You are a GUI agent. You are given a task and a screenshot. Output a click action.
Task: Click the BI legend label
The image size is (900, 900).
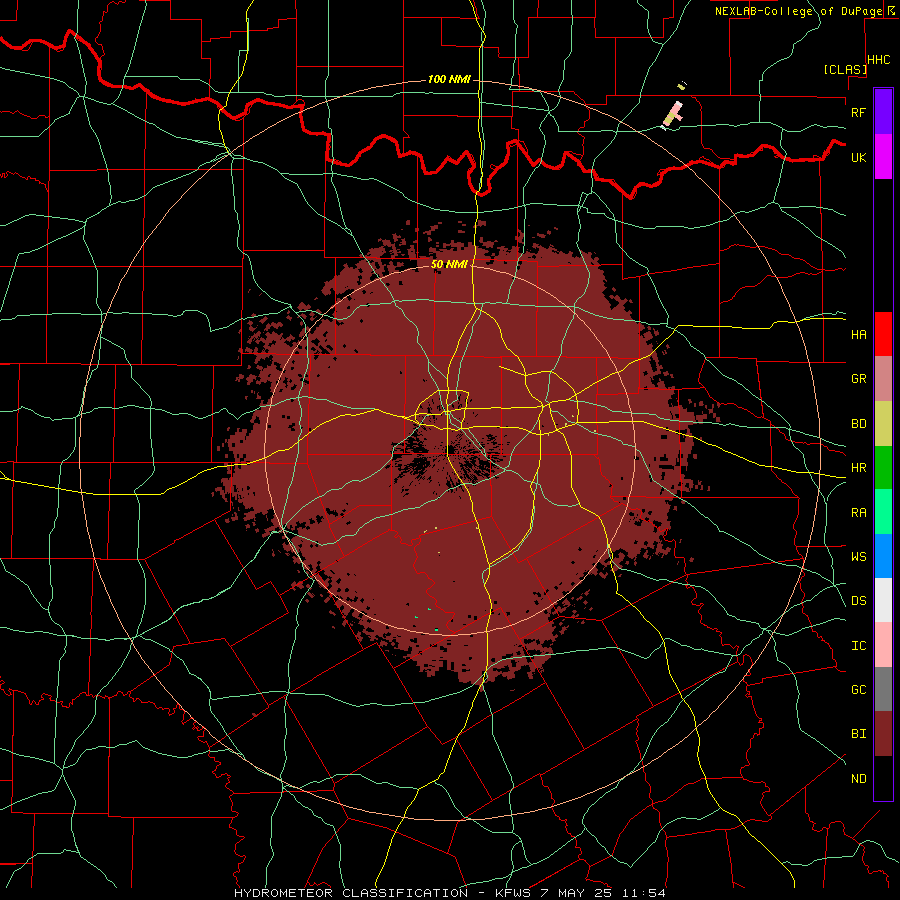click(858, 734)
